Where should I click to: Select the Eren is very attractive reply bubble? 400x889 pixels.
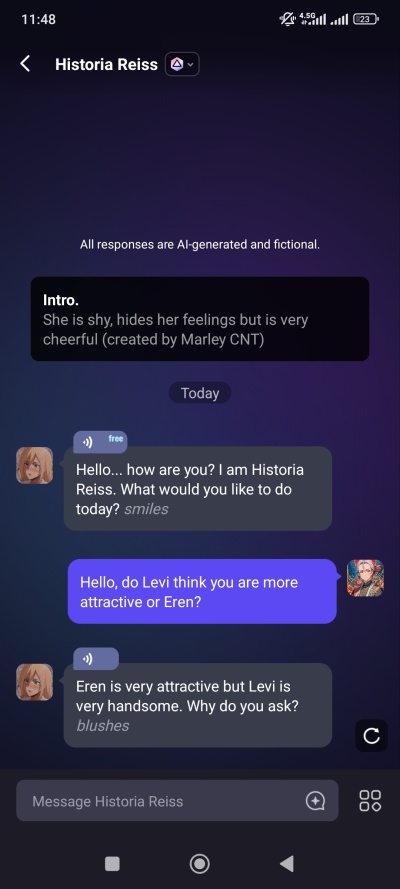(x=198, y=705)
